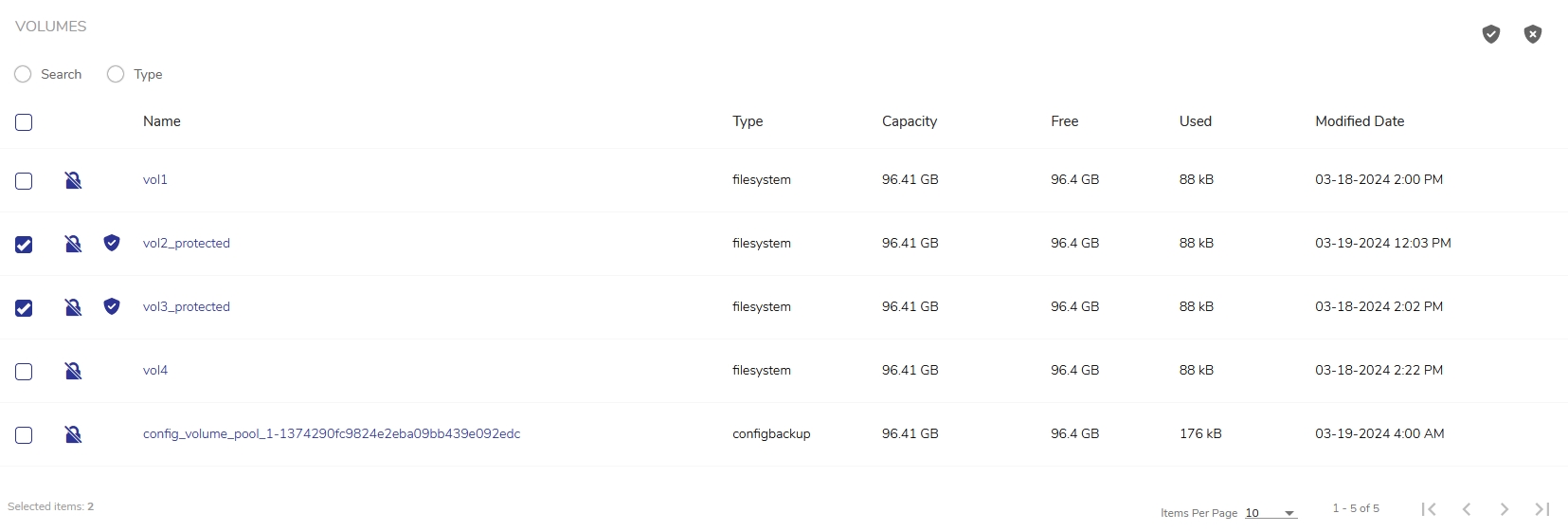The width and height of the screenshot is (1568, 532).
Task: Click the lock icon beside vol1
Action: pos(73,180)
